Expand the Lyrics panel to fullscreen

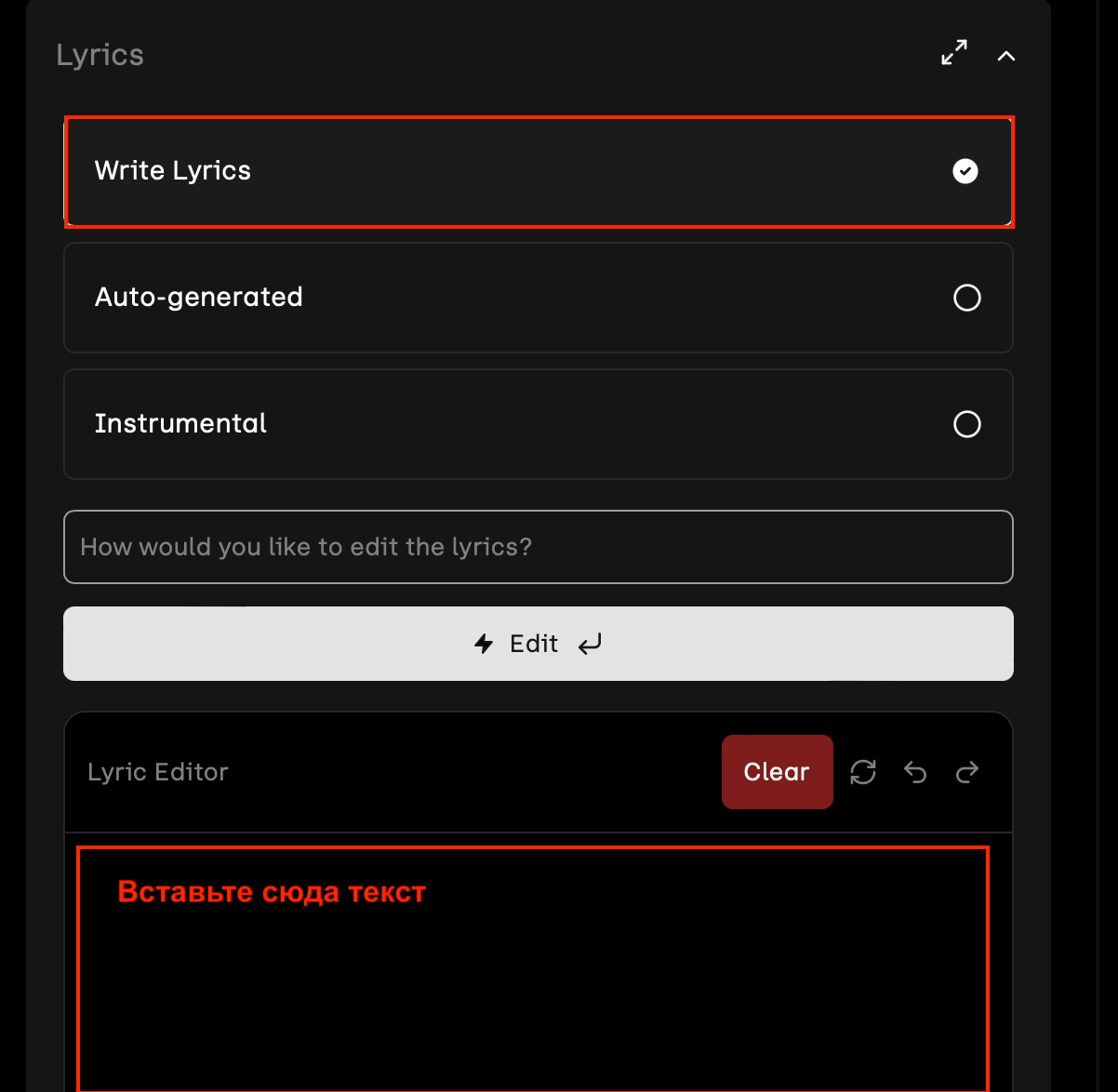point(954,53)
